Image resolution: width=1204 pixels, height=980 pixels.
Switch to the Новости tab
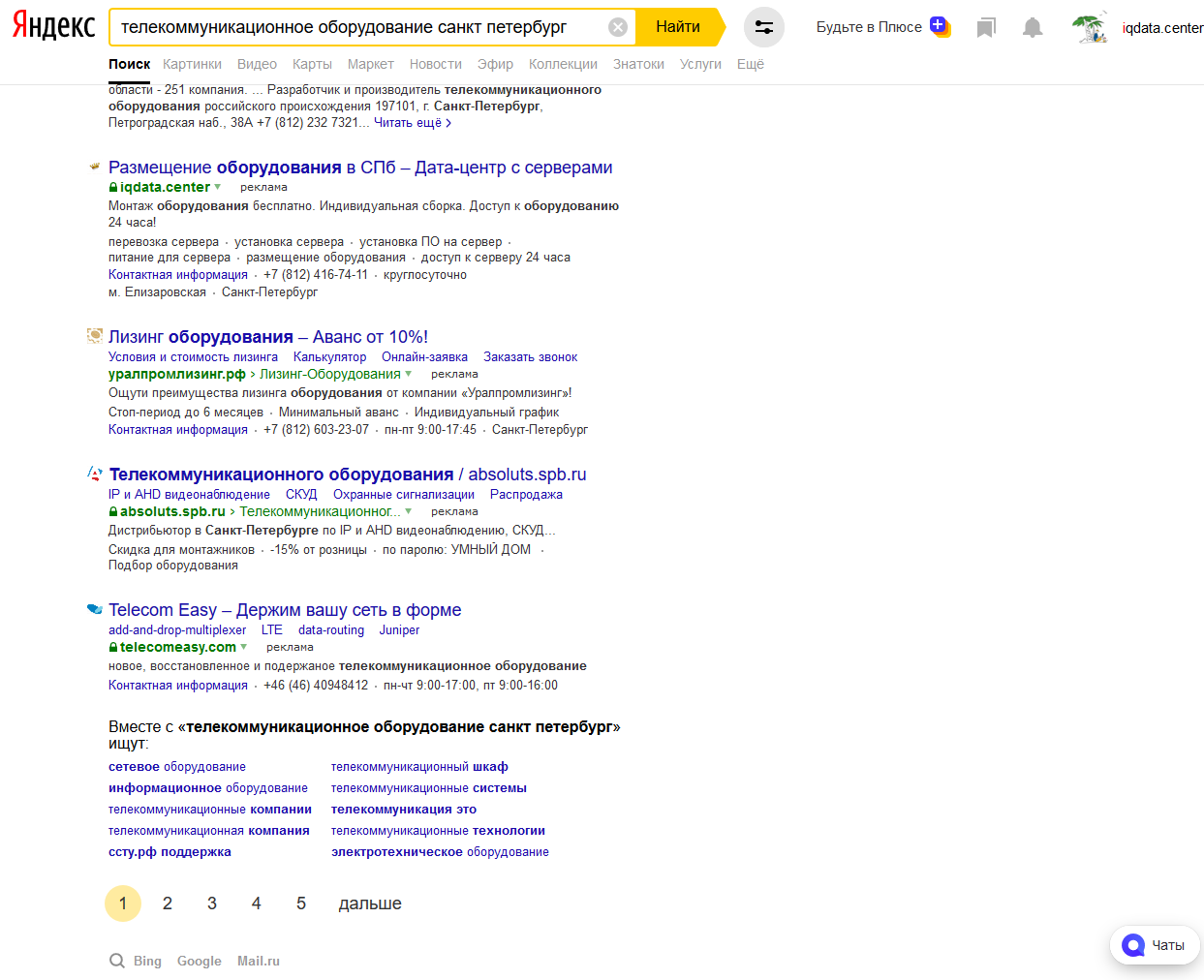point(436,64)
